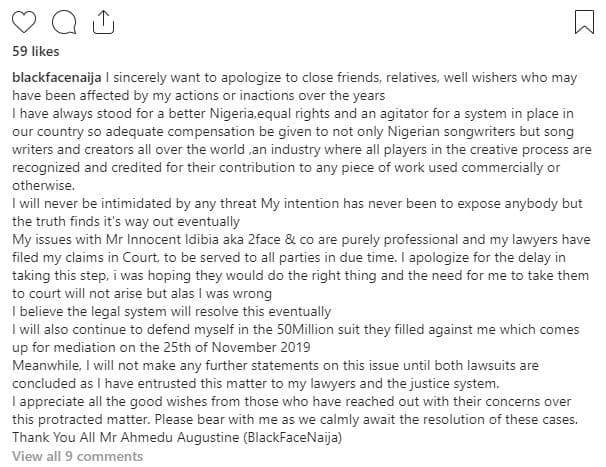Open the list of 59 likes
The width and height of the screenshot is (606, 467).
[x=34, y=50]
